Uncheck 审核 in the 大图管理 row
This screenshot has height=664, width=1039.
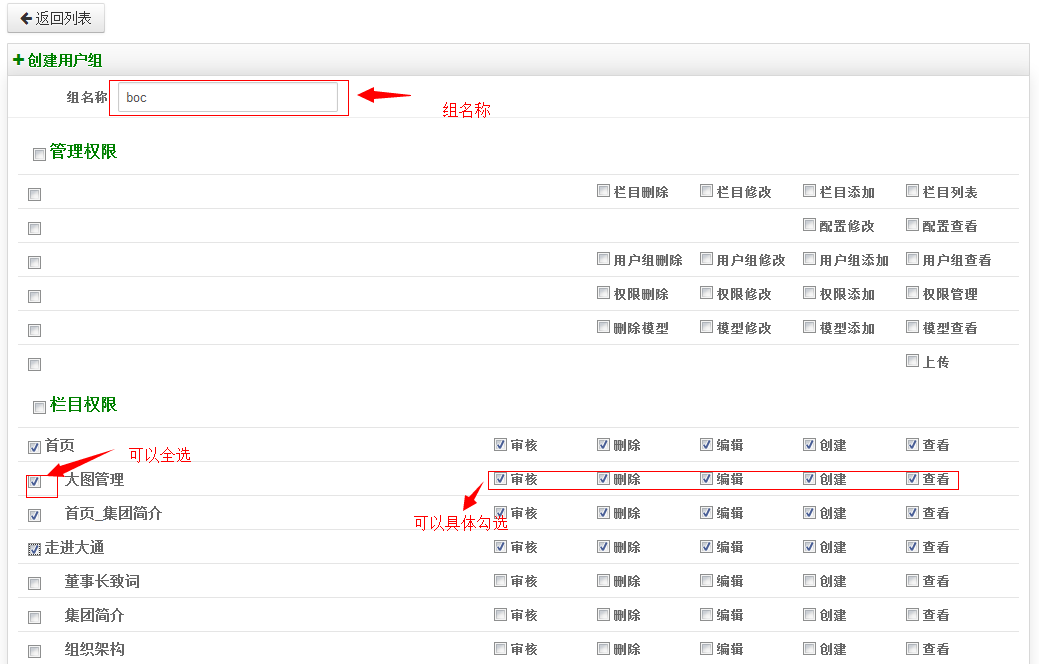click(500, 478)
